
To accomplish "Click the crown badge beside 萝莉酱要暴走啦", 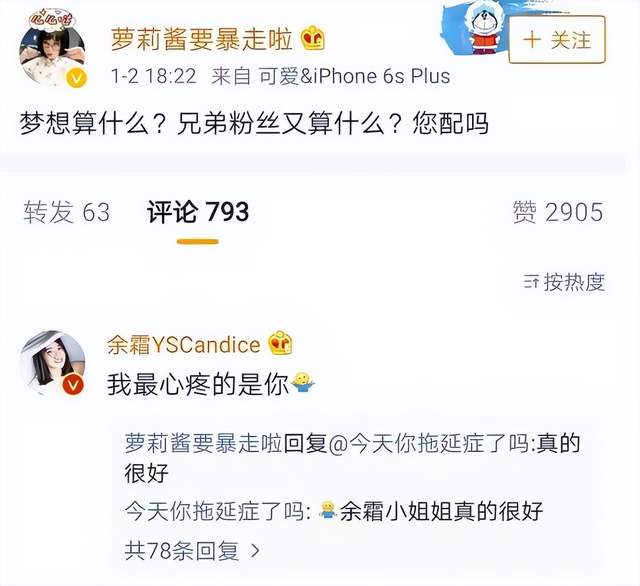I will click(x=313, y=38).
